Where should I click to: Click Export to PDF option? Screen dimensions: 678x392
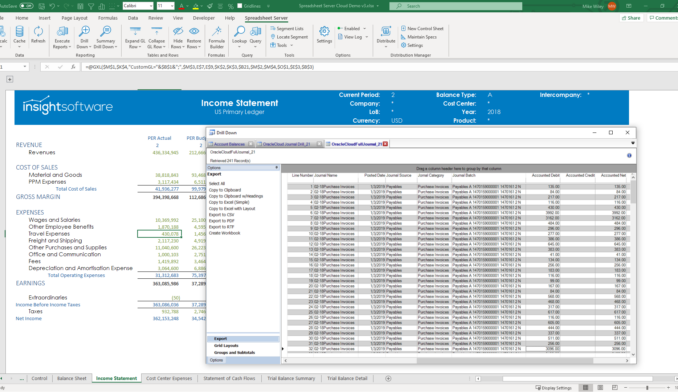click(221, 221)
